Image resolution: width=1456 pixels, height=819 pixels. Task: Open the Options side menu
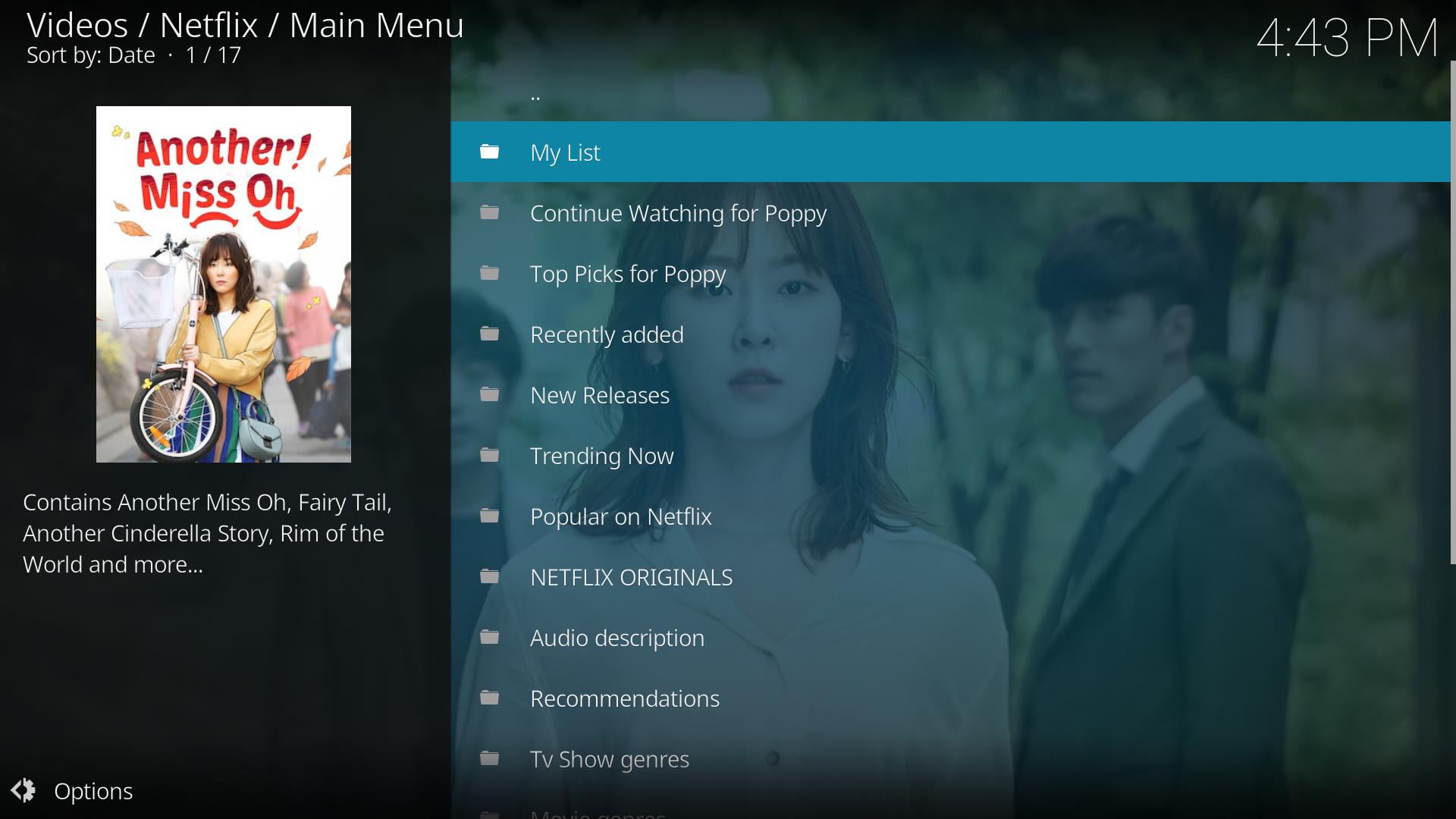(x=72, y=790)
